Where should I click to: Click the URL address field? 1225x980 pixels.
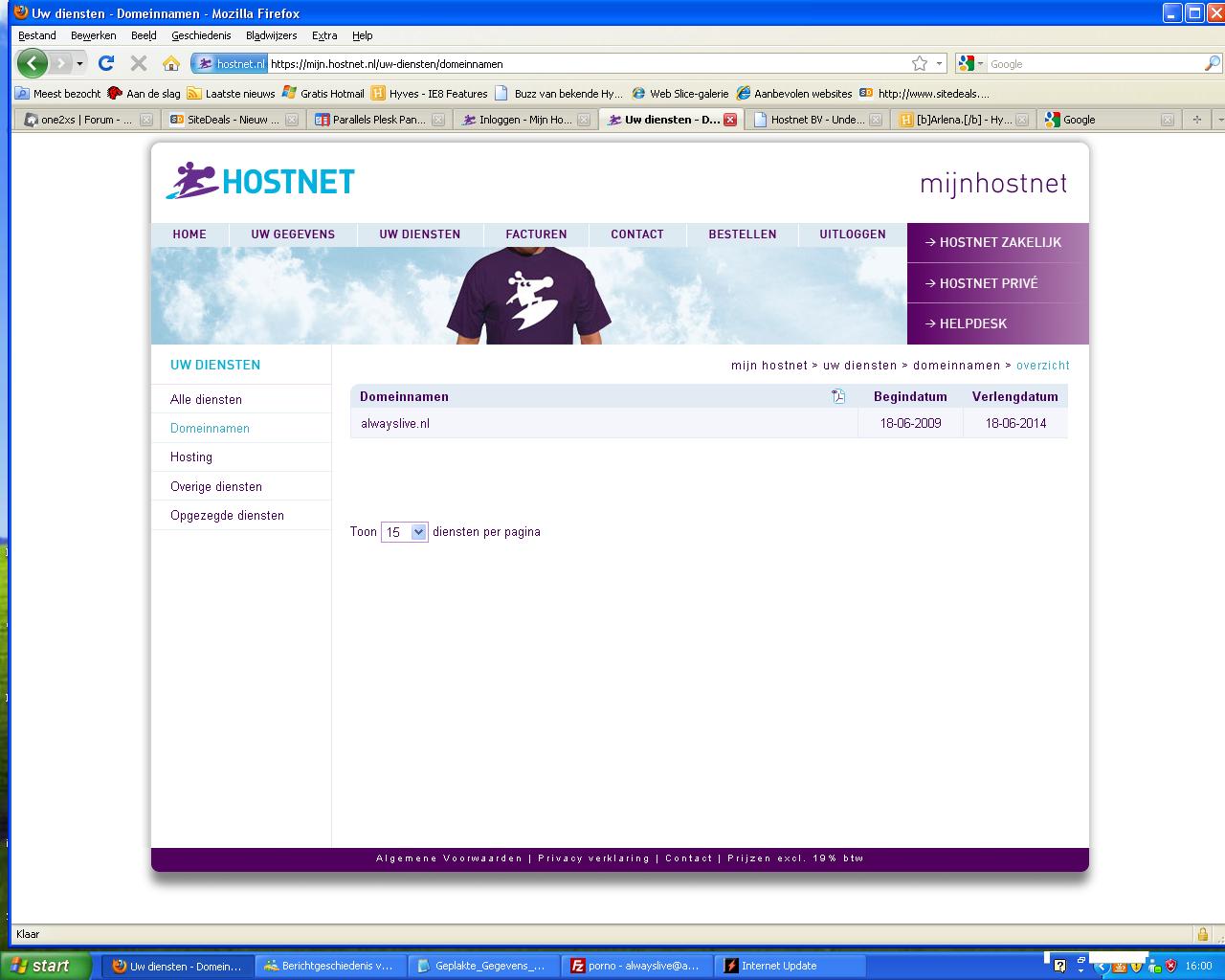(x=586, y=64)
